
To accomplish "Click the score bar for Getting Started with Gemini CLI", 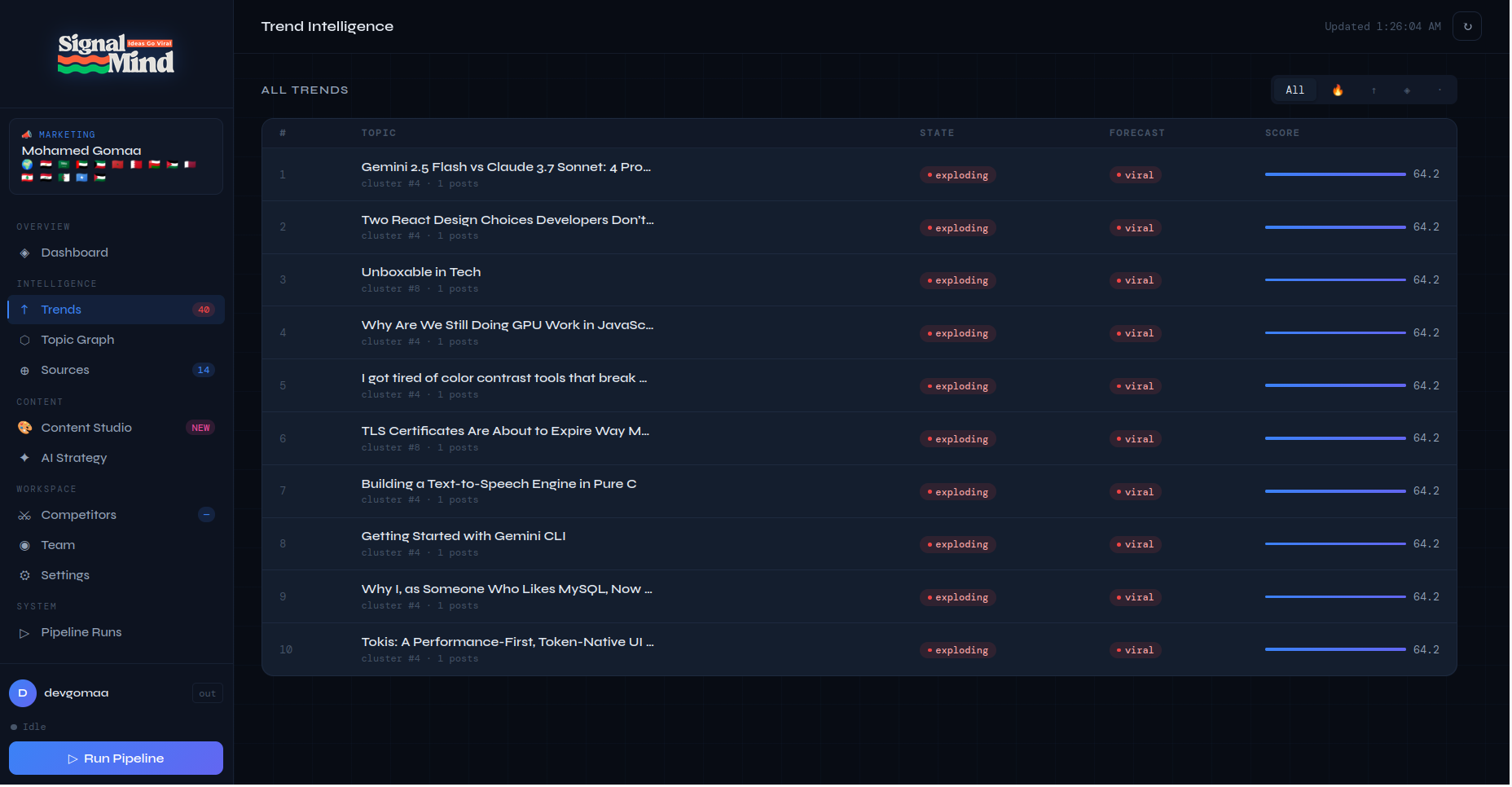I will coord(1335,544).
